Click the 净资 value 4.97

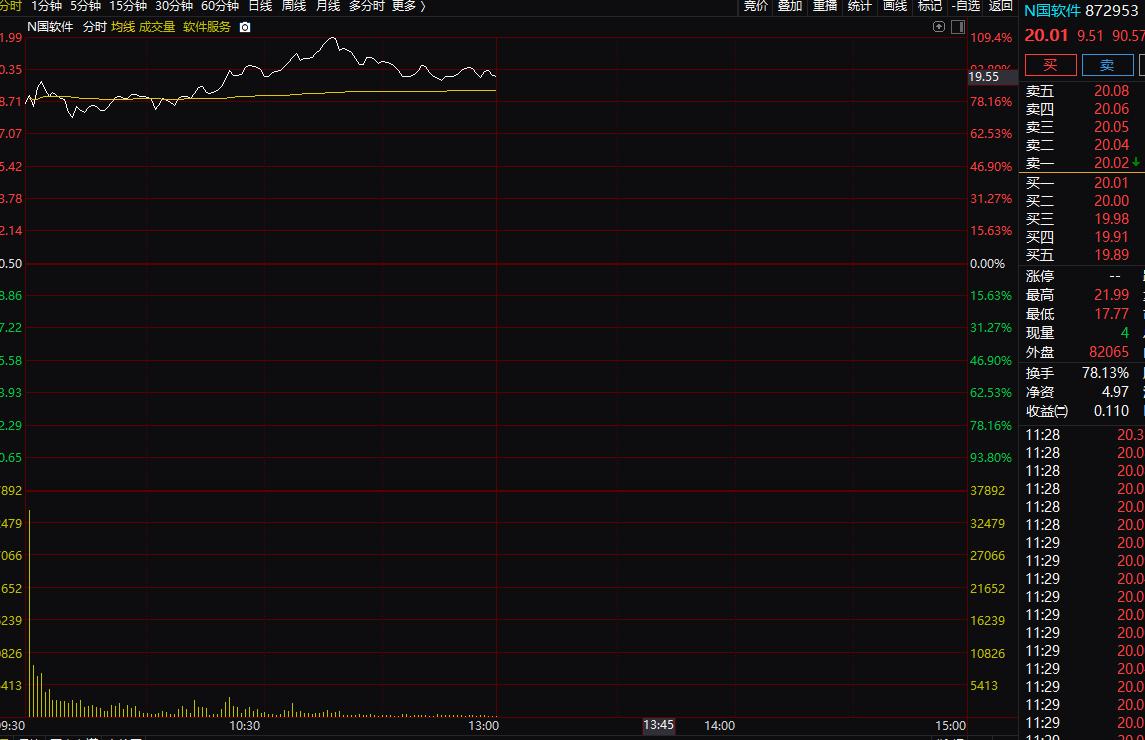tap(1115, 392)
